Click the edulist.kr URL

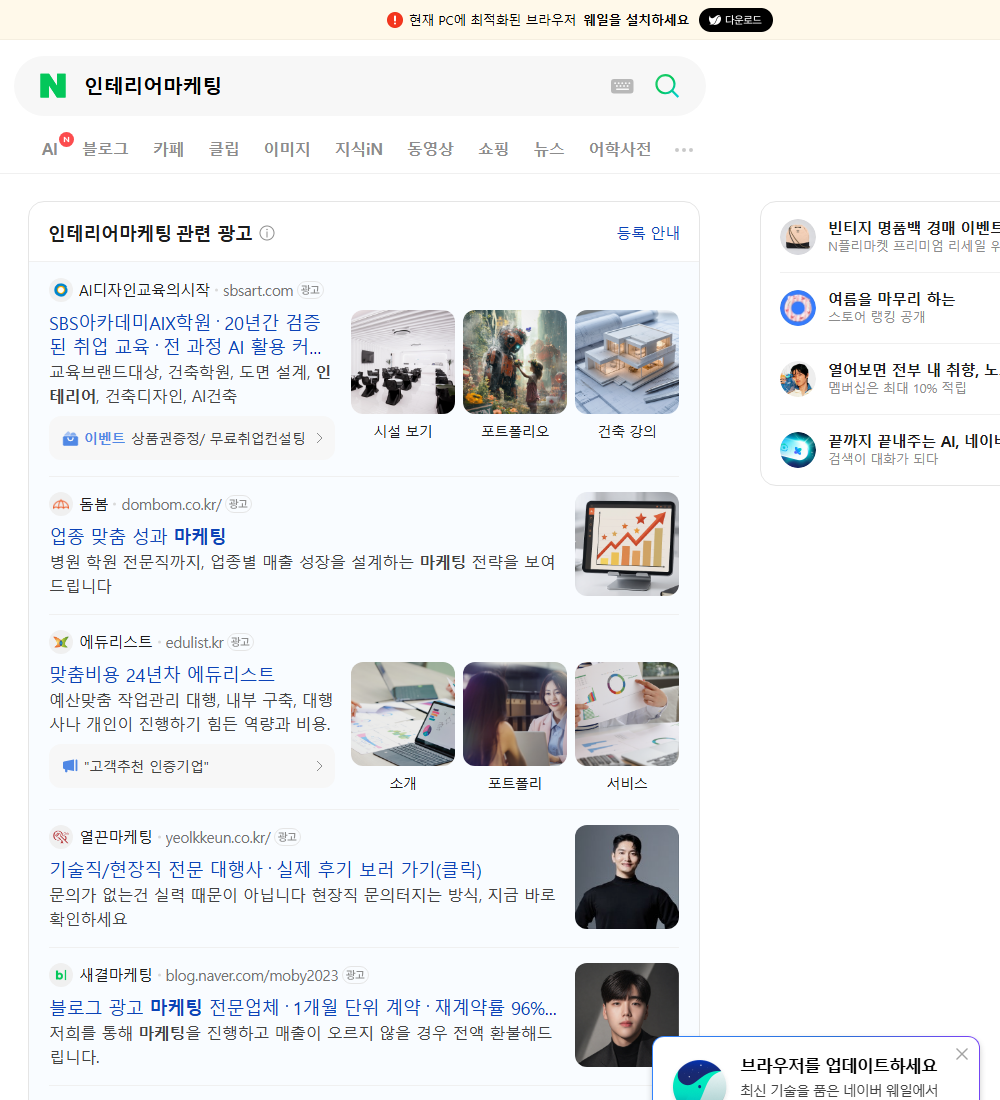point(194,643)
